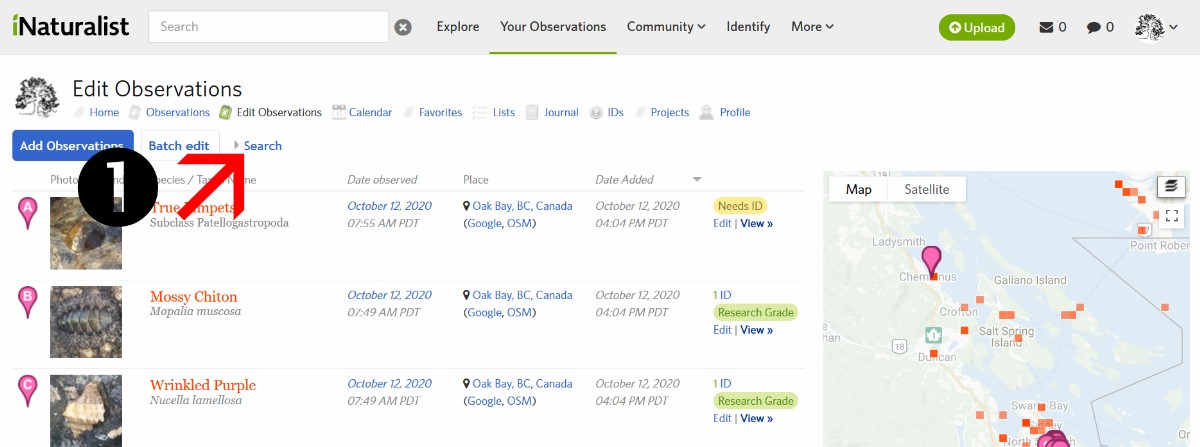
Task: Enter fullscreen map view
Action: [x=1171, y=215]
